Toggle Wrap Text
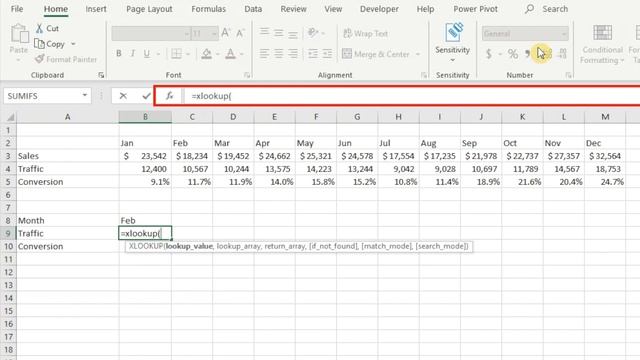Viewport: 640px width, 360px height. pos(366,33)
